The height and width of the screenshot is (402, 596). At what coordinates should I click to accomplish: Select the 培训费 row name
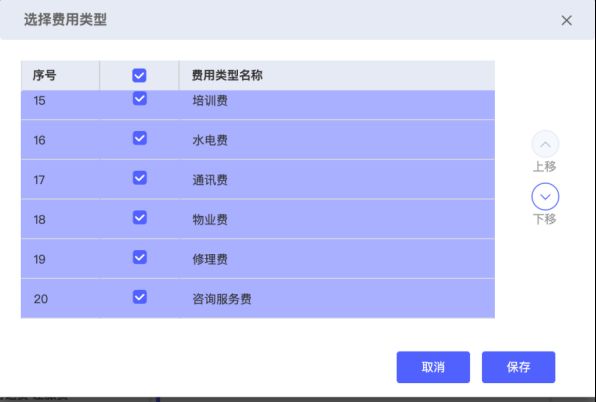210,101
